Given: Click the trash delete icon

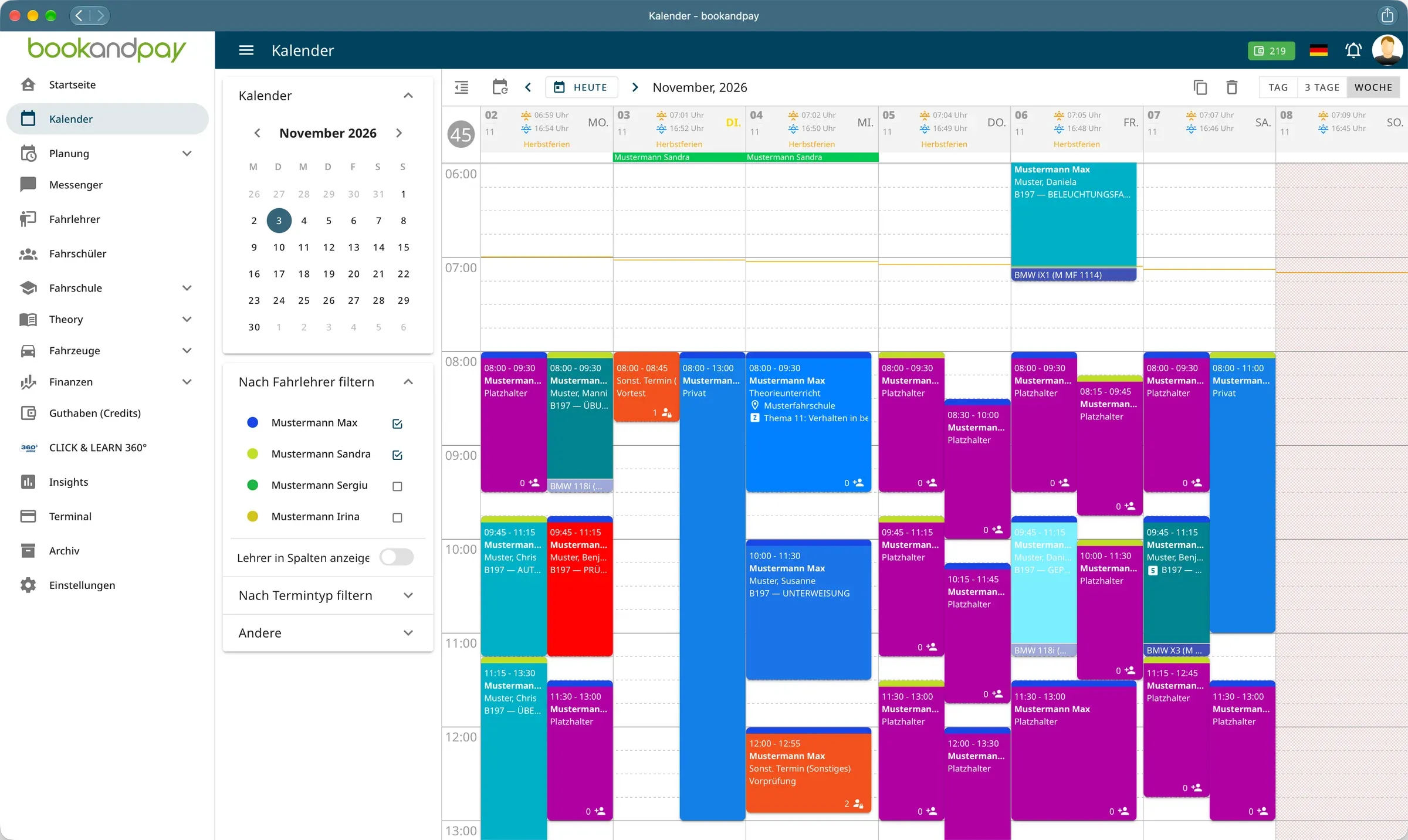Looking at the screenshot, I should (1232, 87).
